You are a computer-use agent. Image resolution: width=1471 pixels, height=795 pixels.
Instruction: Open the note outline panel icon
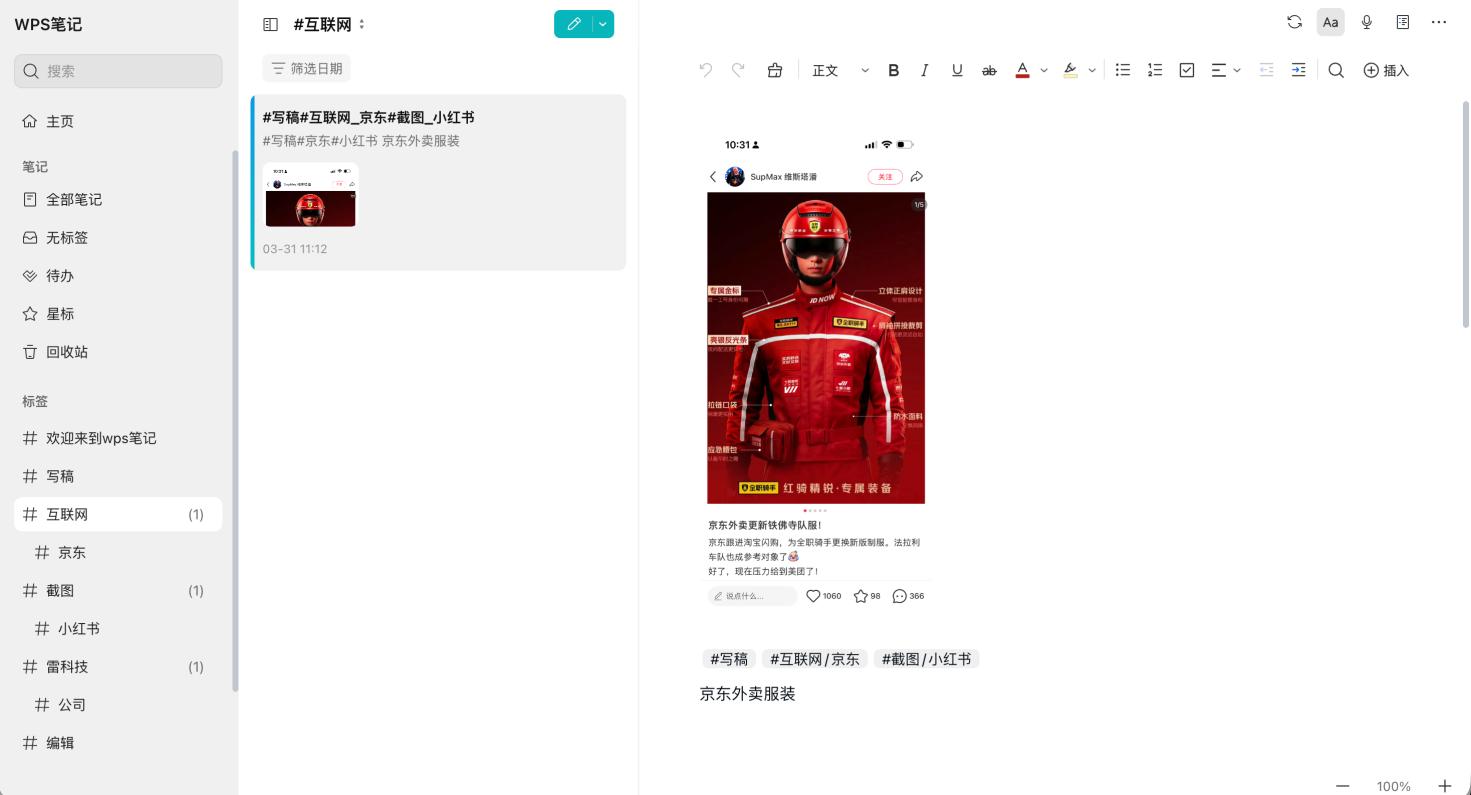[1403, 22]
